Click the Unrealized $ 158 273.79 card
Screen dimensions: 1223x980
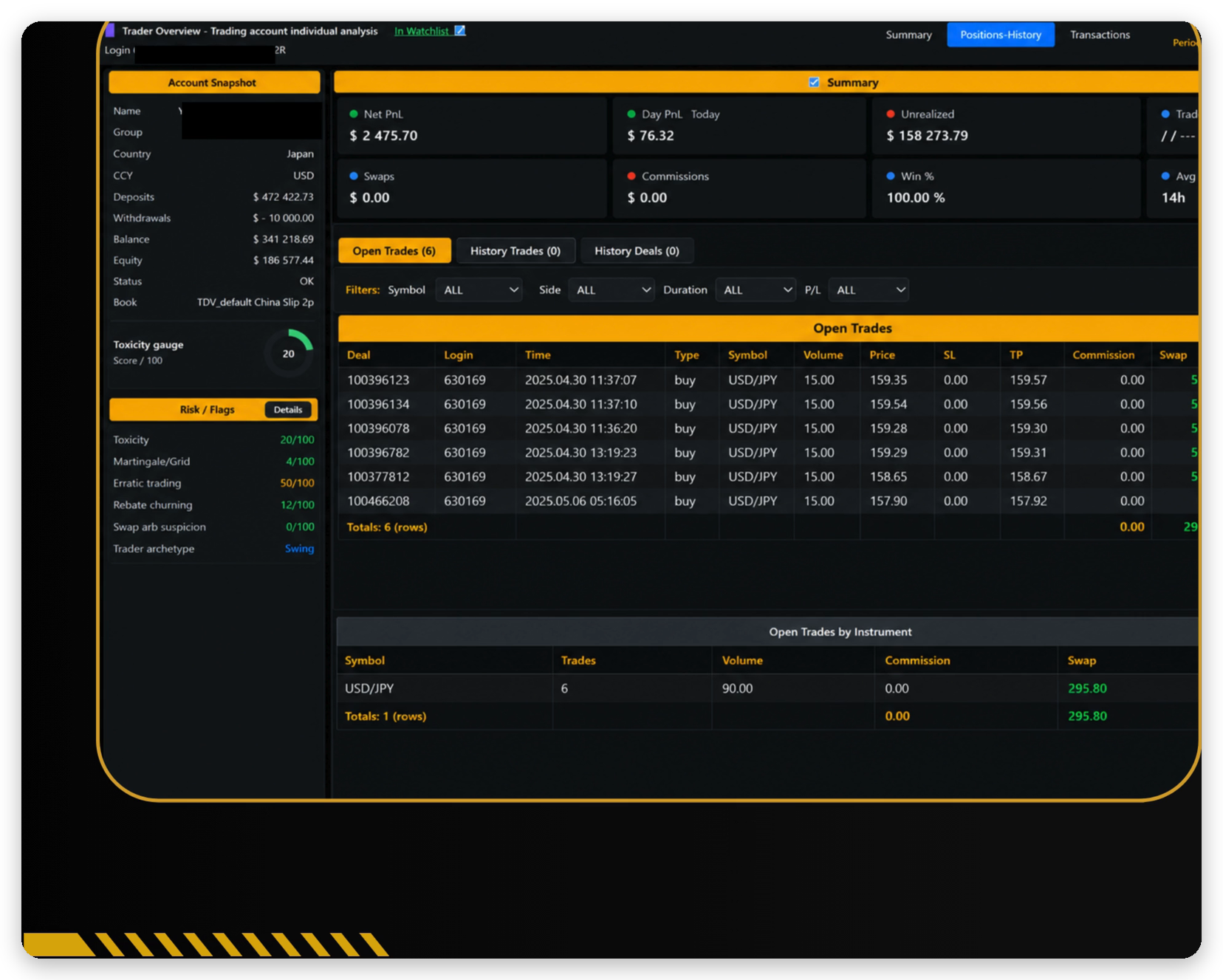tap(1006, 126)
